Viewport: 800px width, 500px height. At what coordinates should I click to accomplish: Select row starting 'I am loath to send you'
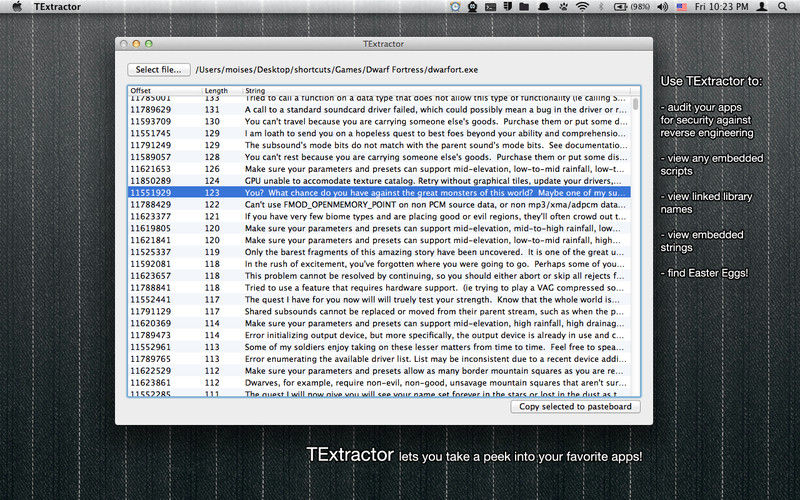pyautogui.click(x=379, y=133)
